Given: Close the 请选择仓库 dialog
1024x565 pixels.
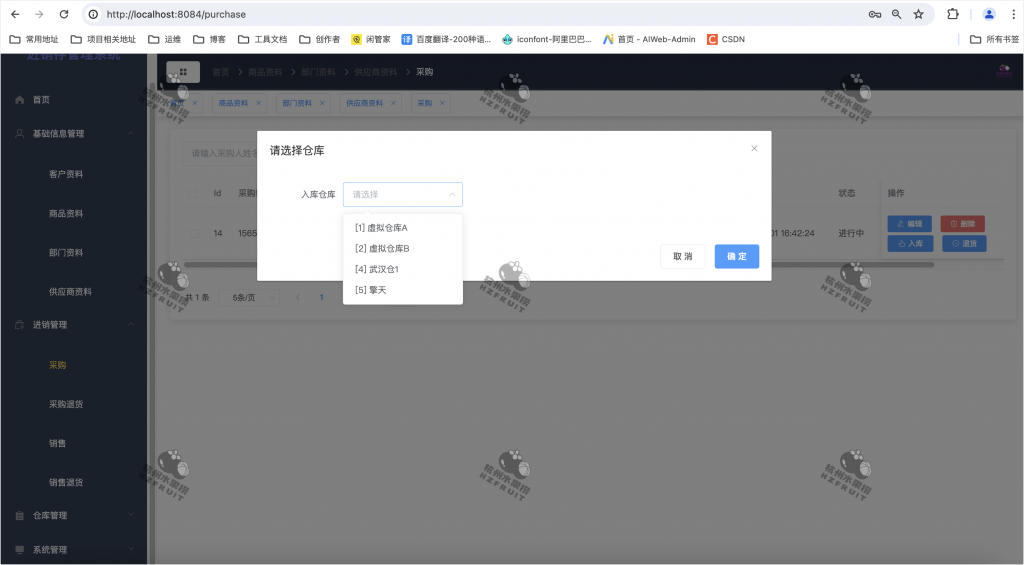Looking at the screenshot, I should tap(754, 148).
